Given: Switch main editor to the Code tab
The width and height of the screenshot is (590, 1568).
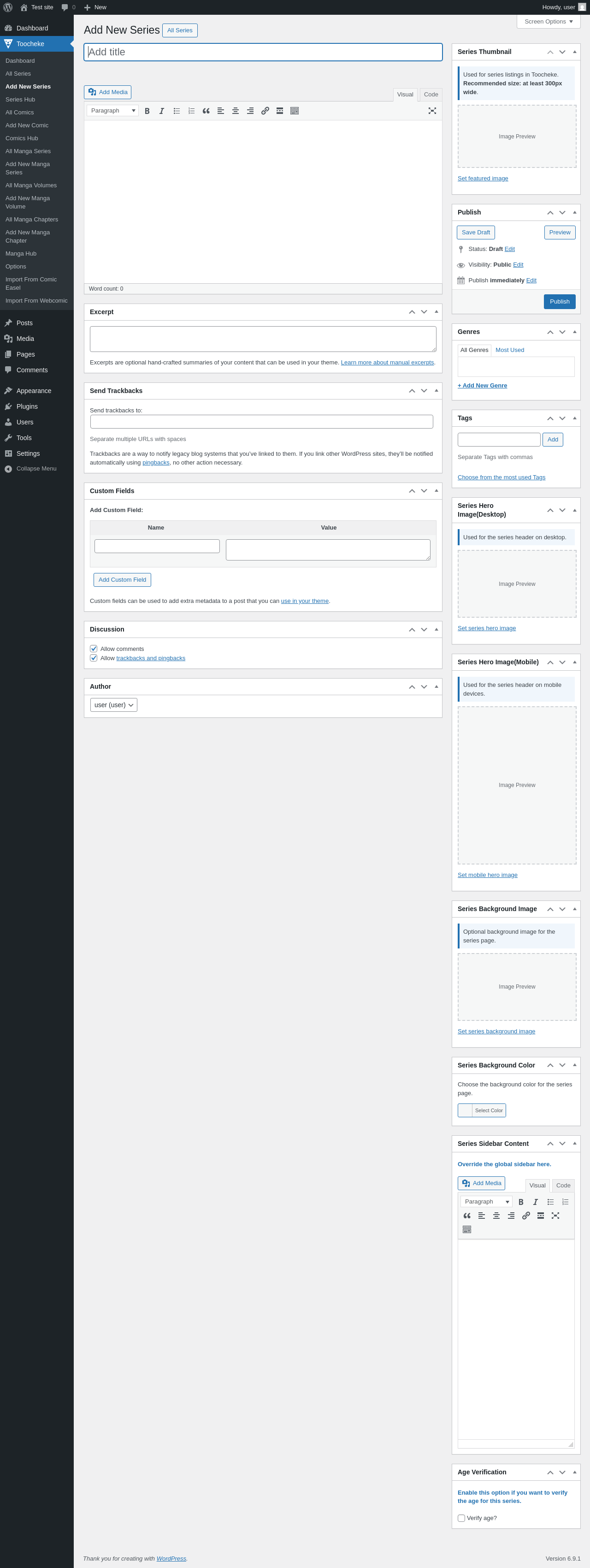Looking at the screenshot, I should pos(431,95).
